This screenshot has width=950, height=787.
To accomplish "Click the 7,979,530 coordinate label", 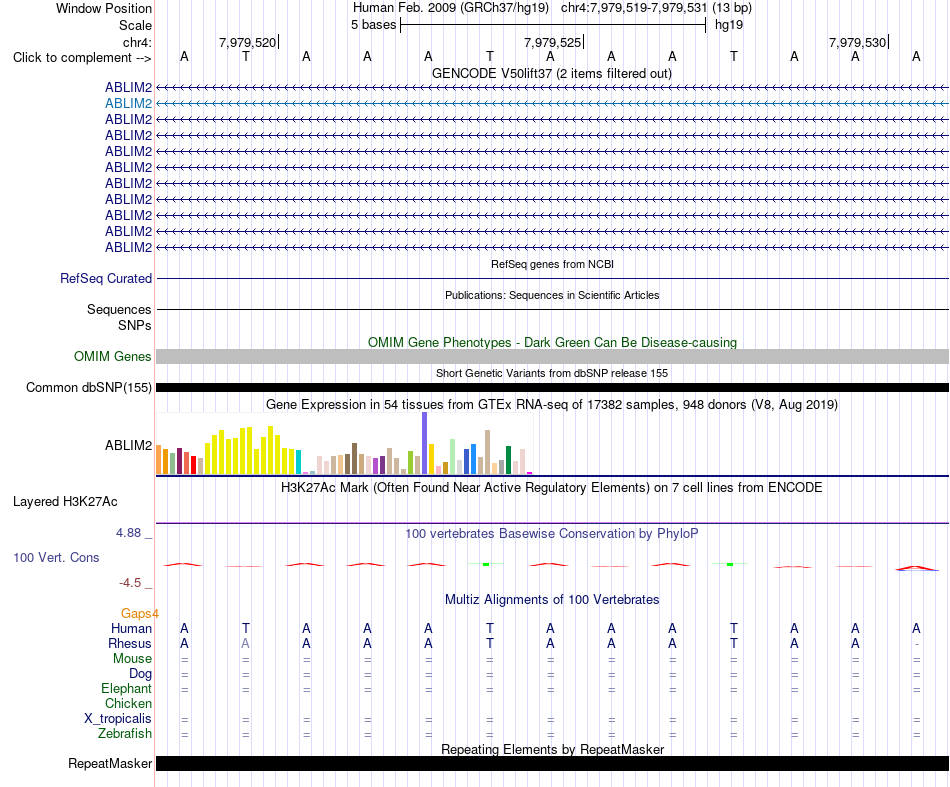I will [857, 42].
